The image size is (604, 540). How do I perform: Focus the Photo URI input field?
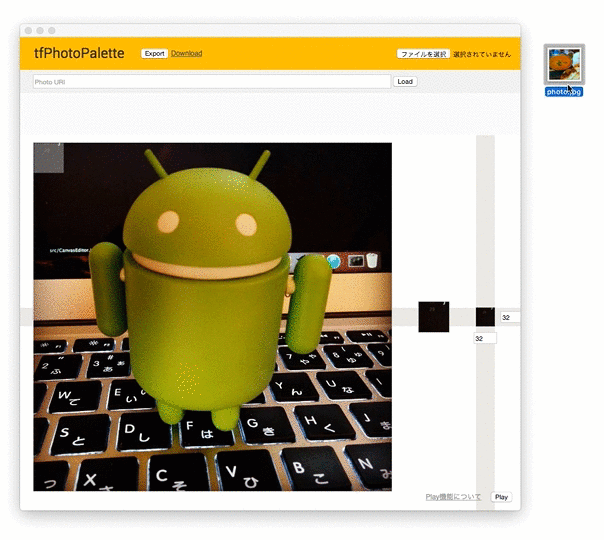click(x=212, y=82)
